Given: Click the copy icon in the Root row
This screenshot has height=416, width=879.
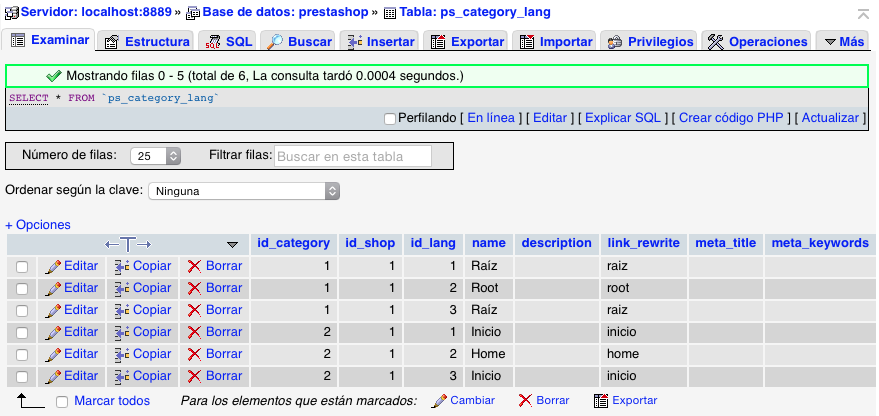Looking at the screenshot, I should (122, 288).
